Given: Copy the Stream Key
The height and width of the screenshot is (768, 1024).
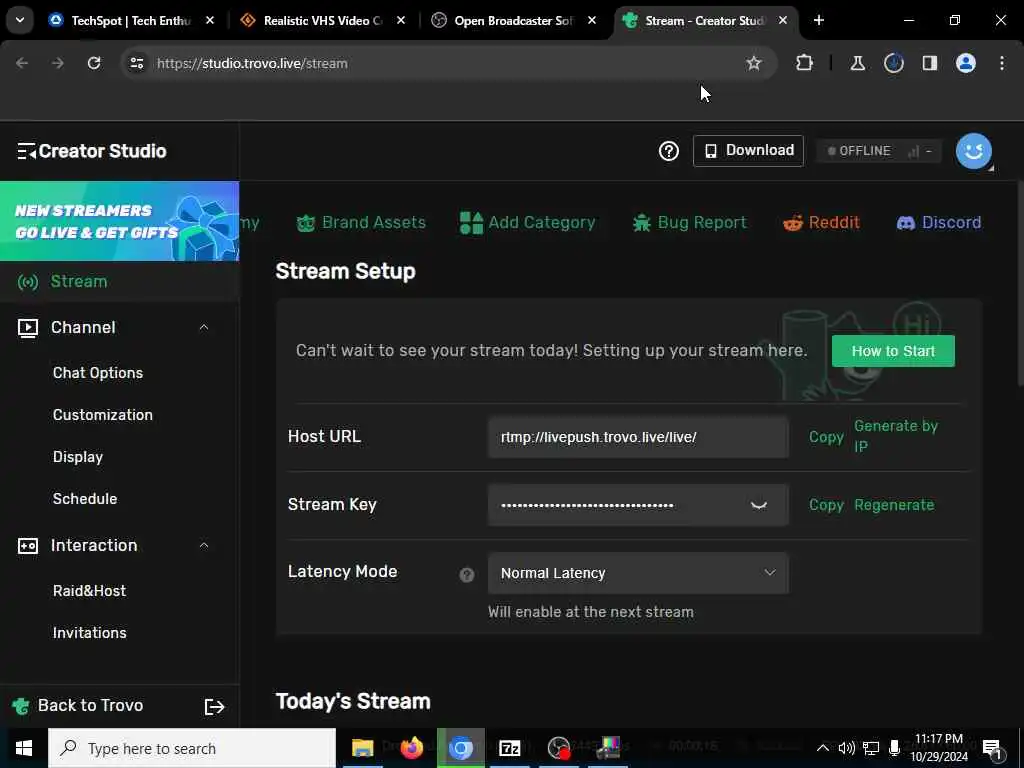Looking at the screenshot, I should 826,505.
